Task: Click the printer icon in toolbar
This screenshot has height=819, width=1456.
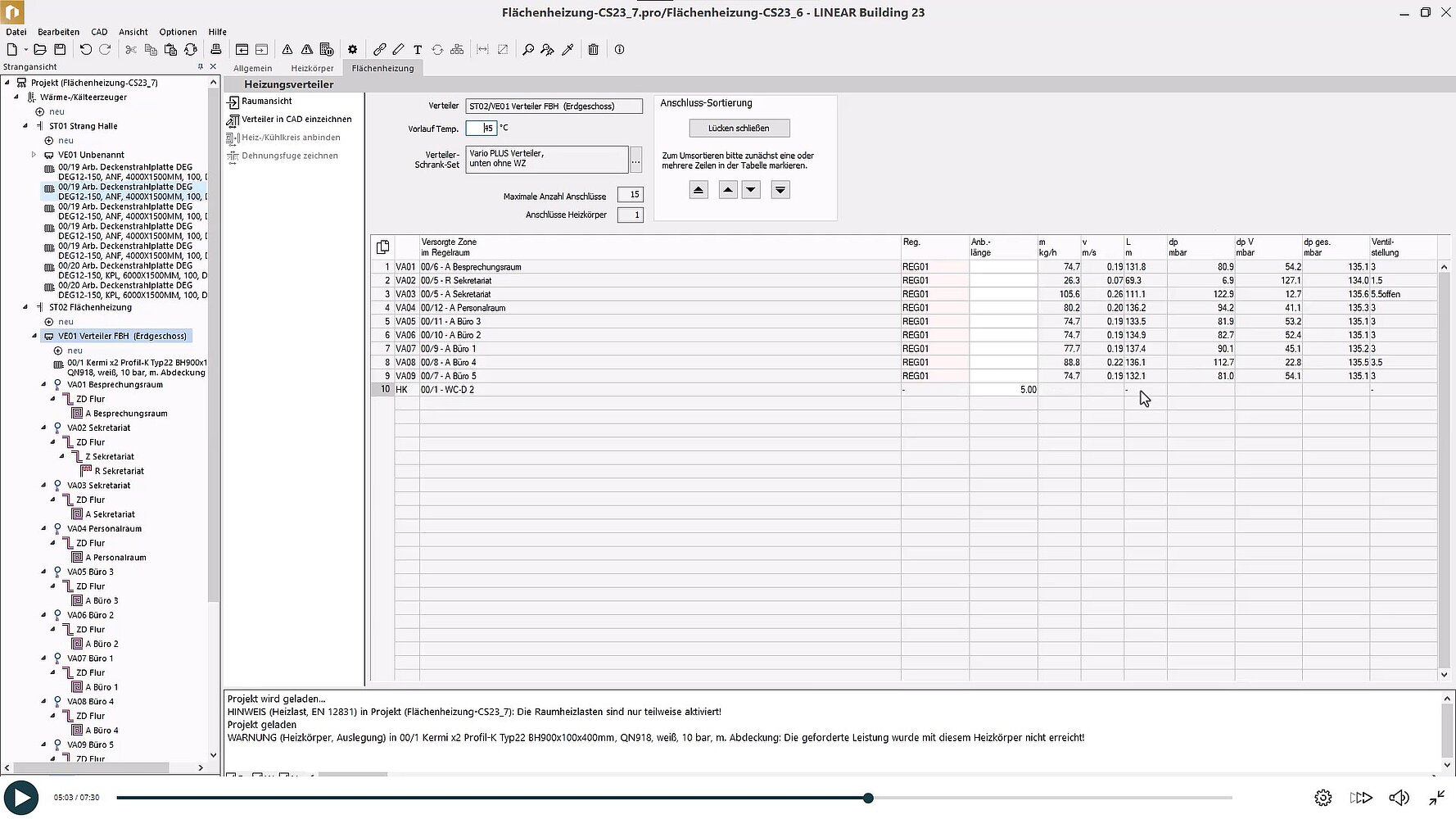Action: pyautogui.click(x=215, y=50)
